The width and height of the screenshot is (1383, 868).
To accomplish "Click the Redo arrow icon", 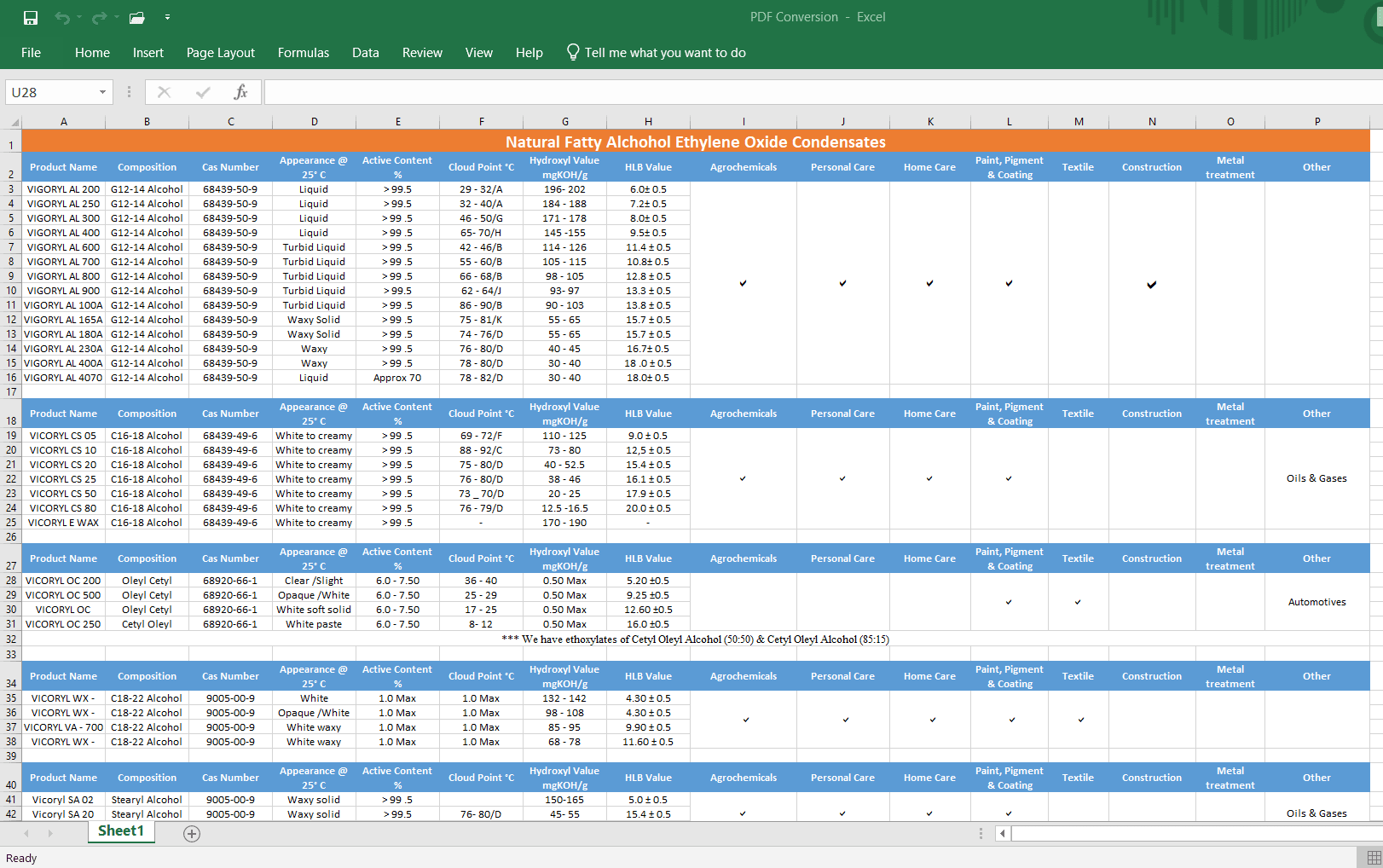I will click(x=99, y=17).
